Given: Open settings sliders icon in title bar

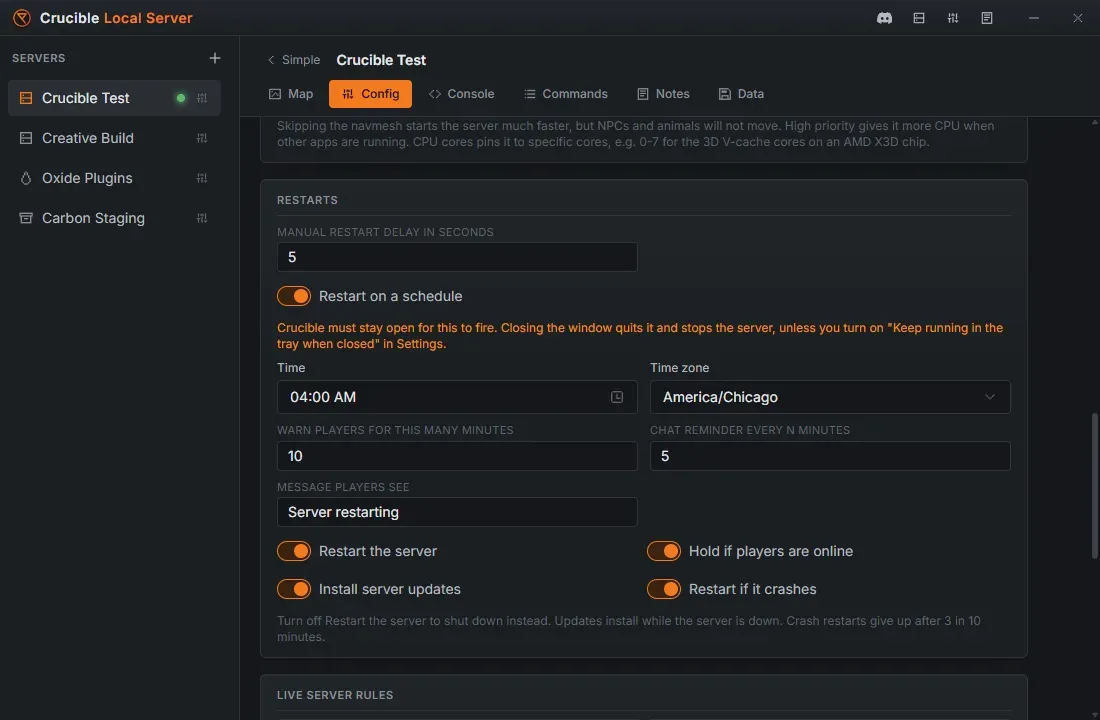Looking at the screenshot, I should [x=953, y=18].
